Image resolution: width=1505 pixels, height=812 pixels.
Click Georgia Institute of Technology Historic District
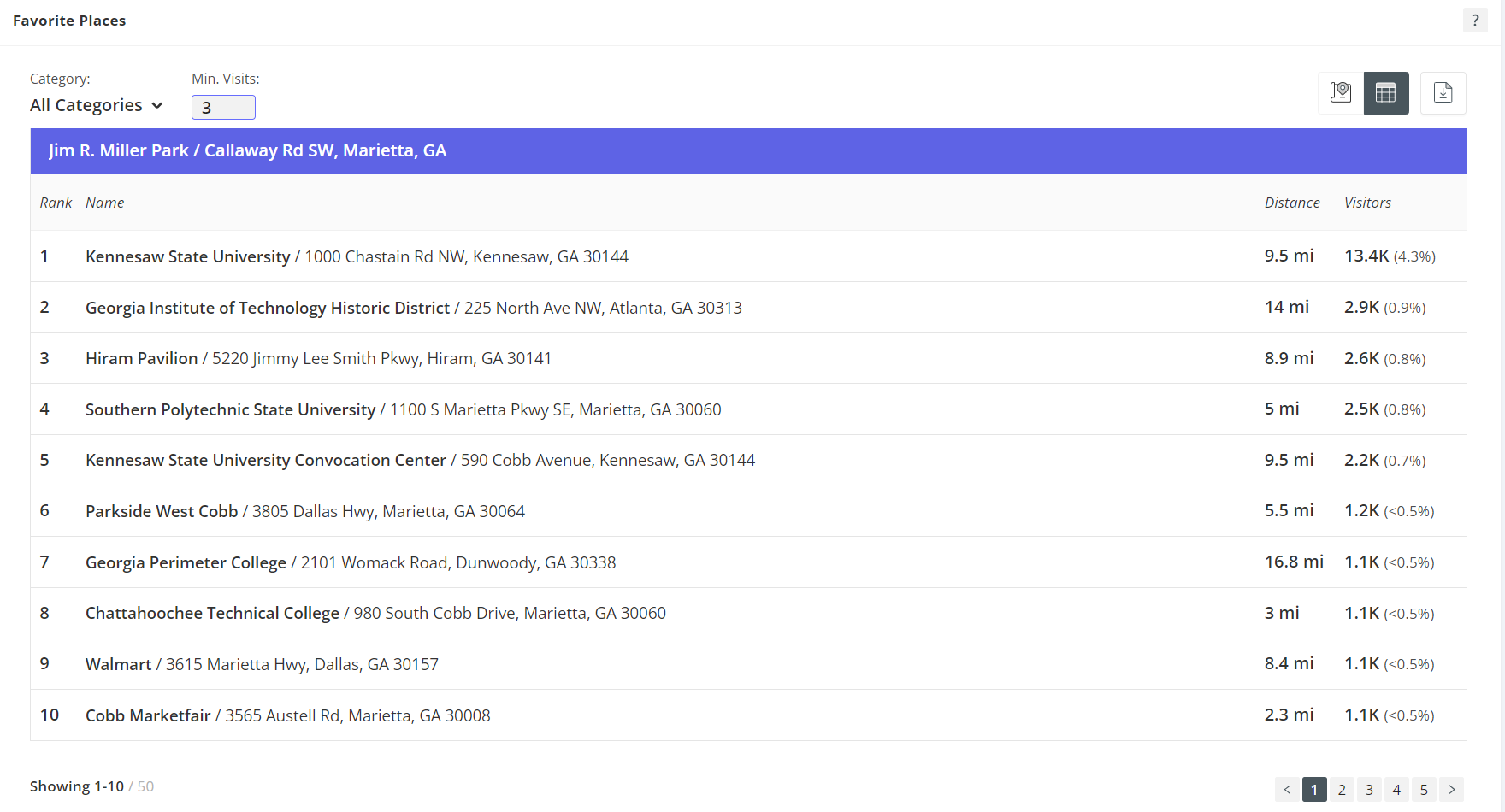pos(268,308)
